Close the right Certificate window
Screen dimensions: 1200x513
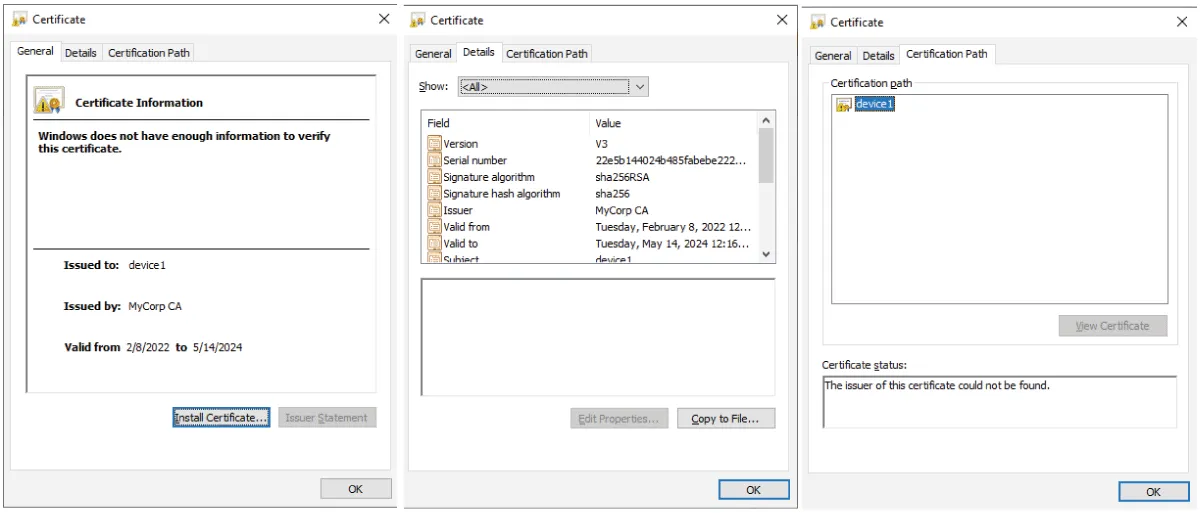pos(1181,22)
